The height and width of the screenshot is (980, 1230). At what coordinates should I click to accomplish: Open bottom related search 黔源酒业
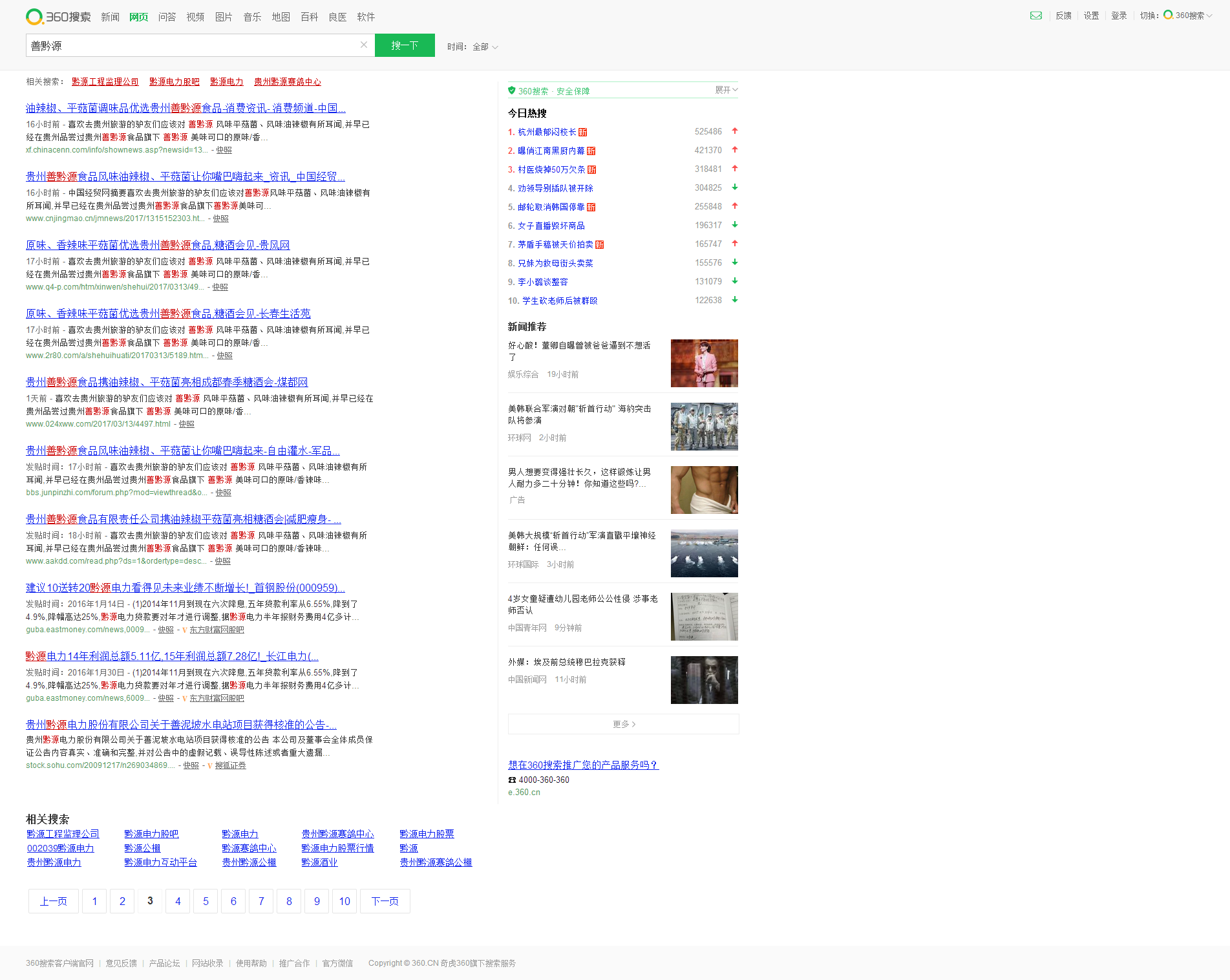pyautogui.click(x=319, y=862)
